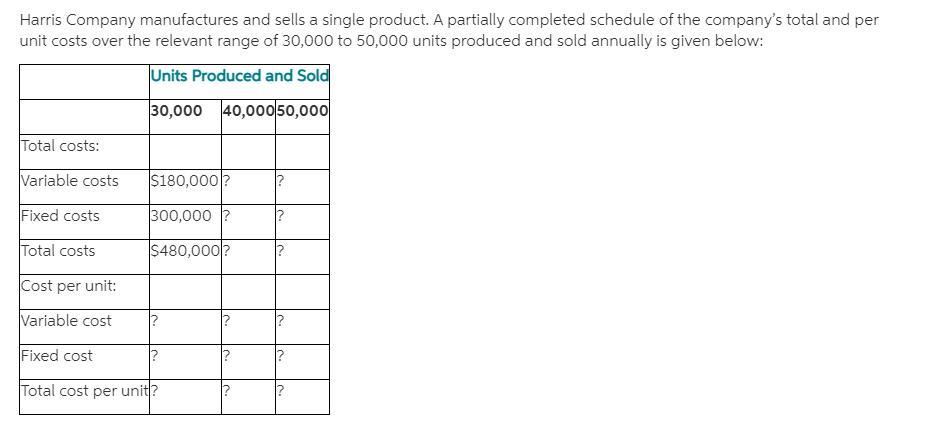Click Variable cost per unit cell for 30,000 units

click(184, 321)
